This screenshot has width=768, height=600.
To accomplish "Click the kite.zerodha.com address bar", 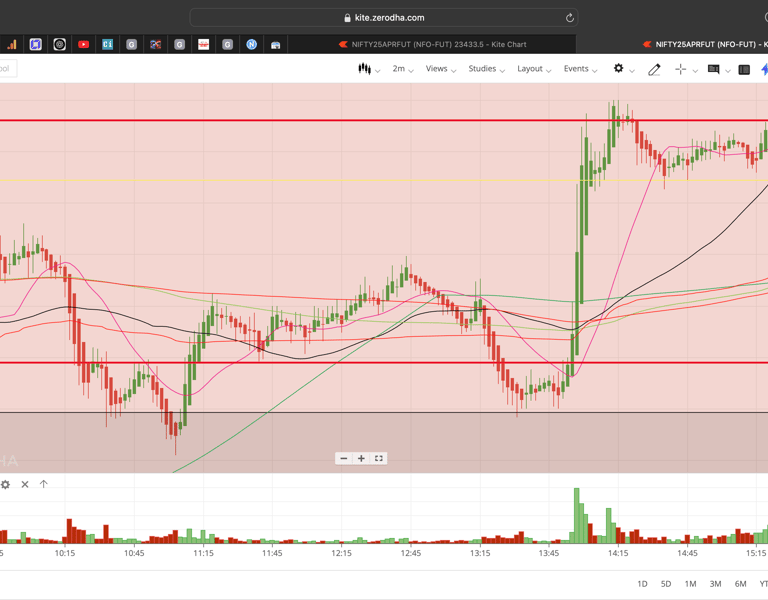I will (384, 18).
